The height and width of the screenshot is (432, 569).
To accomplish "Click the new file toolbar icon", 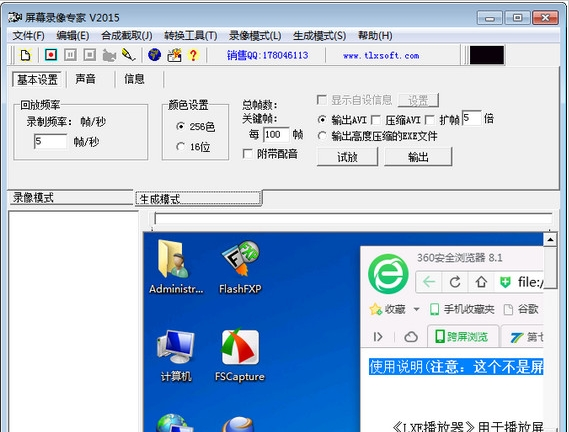I will point(26,55).
